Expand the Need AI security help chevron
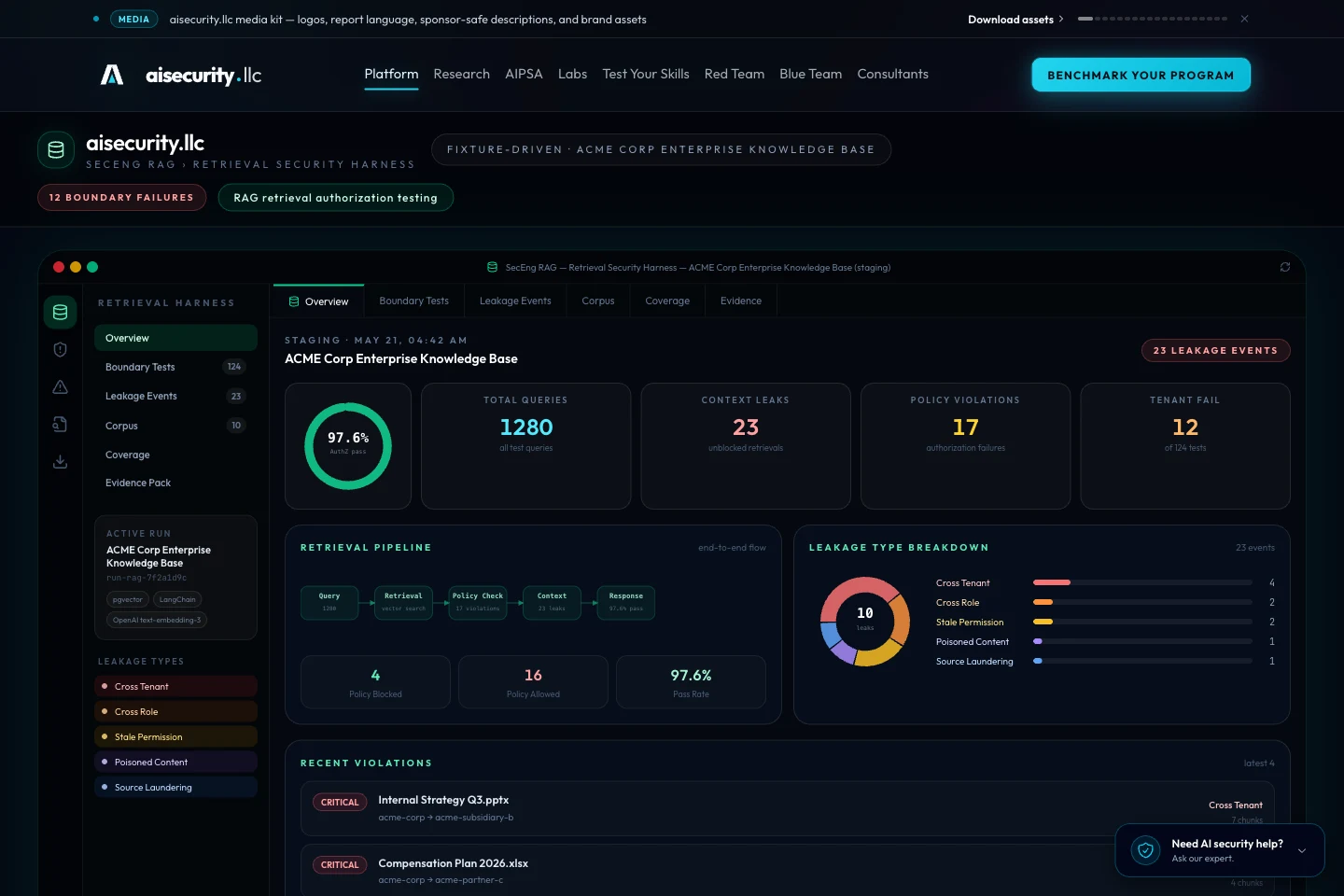 1302,850
